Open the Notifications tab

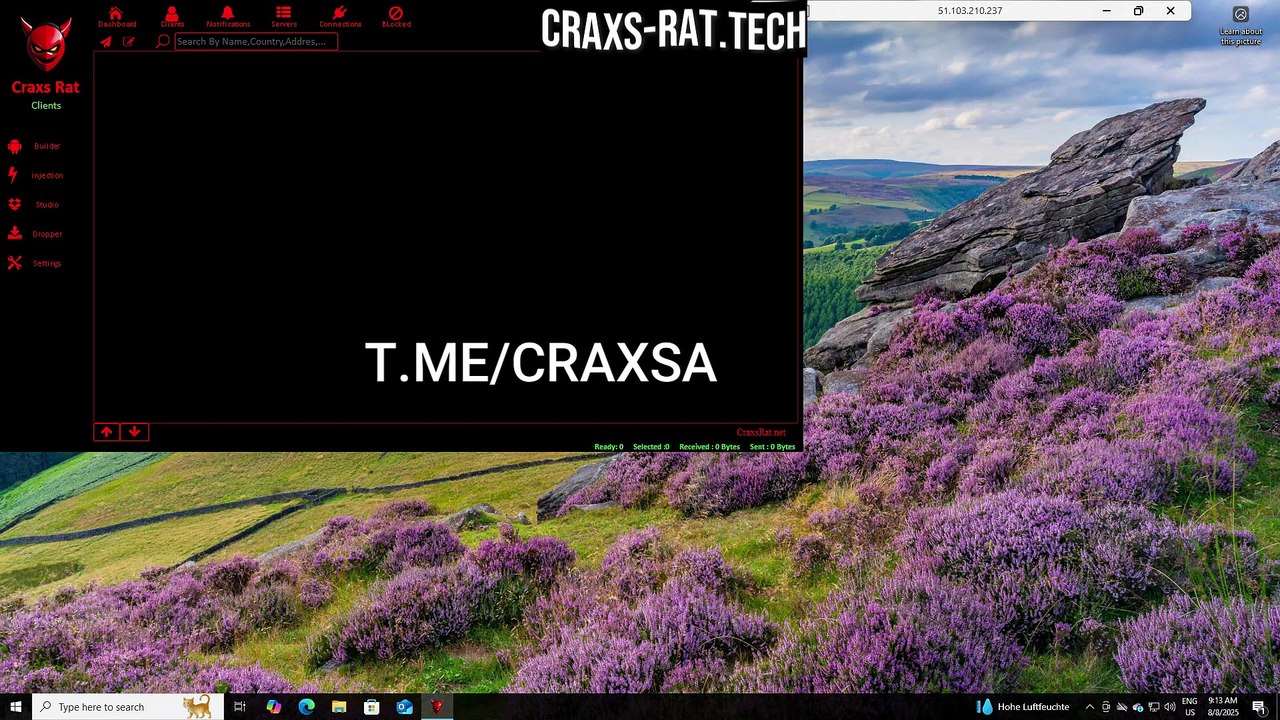coord(228,17)
